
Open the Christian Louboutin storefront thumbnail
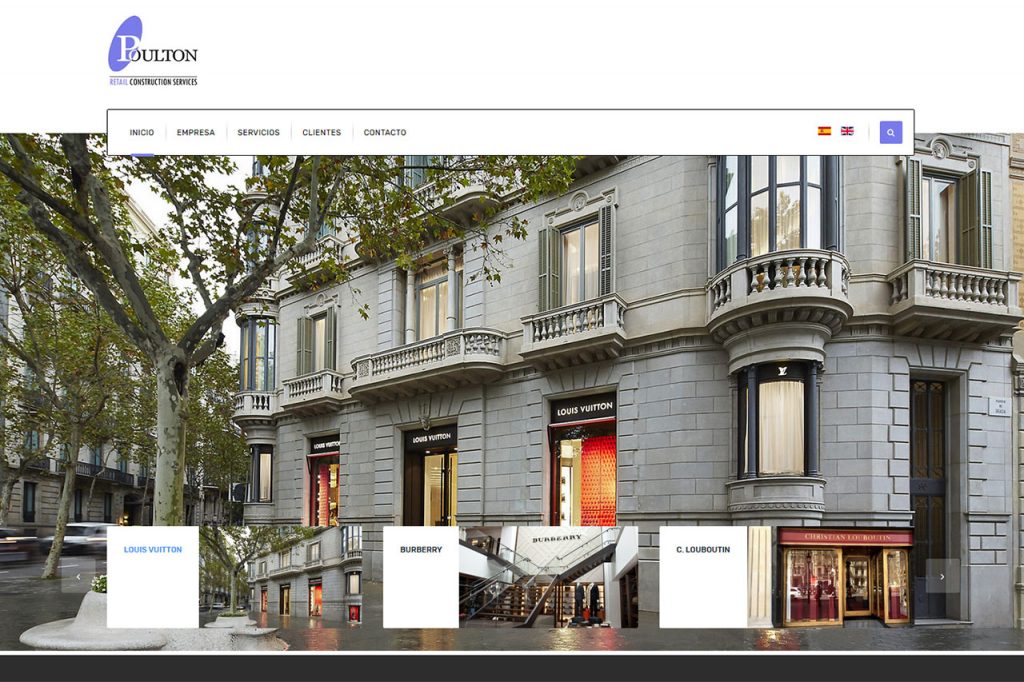pos(830,577)
